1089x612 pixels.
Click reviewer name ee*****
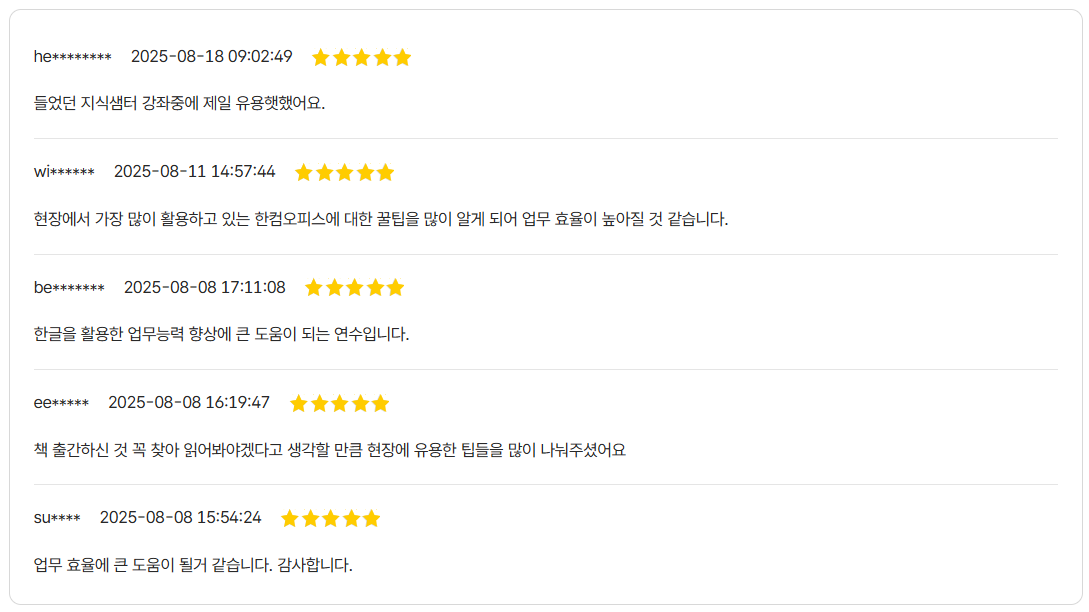tap(61, 402)
